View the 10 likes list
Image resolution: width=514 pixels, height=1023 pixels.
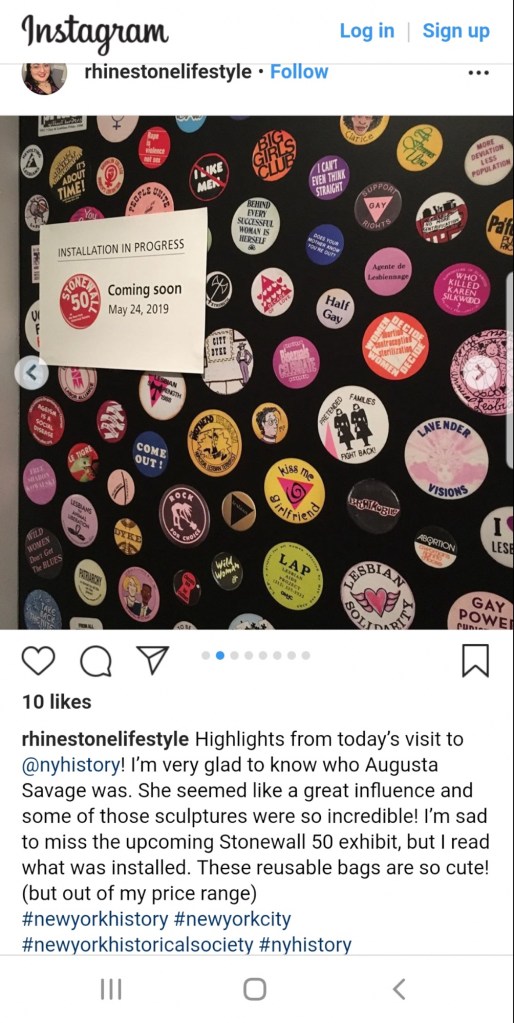click(57, 702)
